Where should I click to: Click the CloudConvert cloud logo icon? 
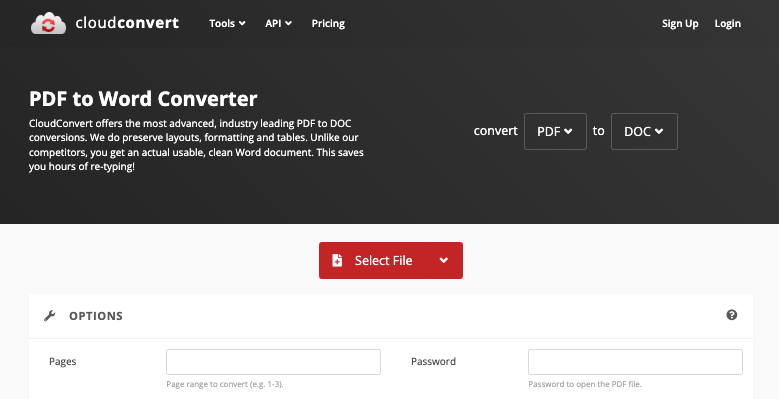(x=48, y=23)
